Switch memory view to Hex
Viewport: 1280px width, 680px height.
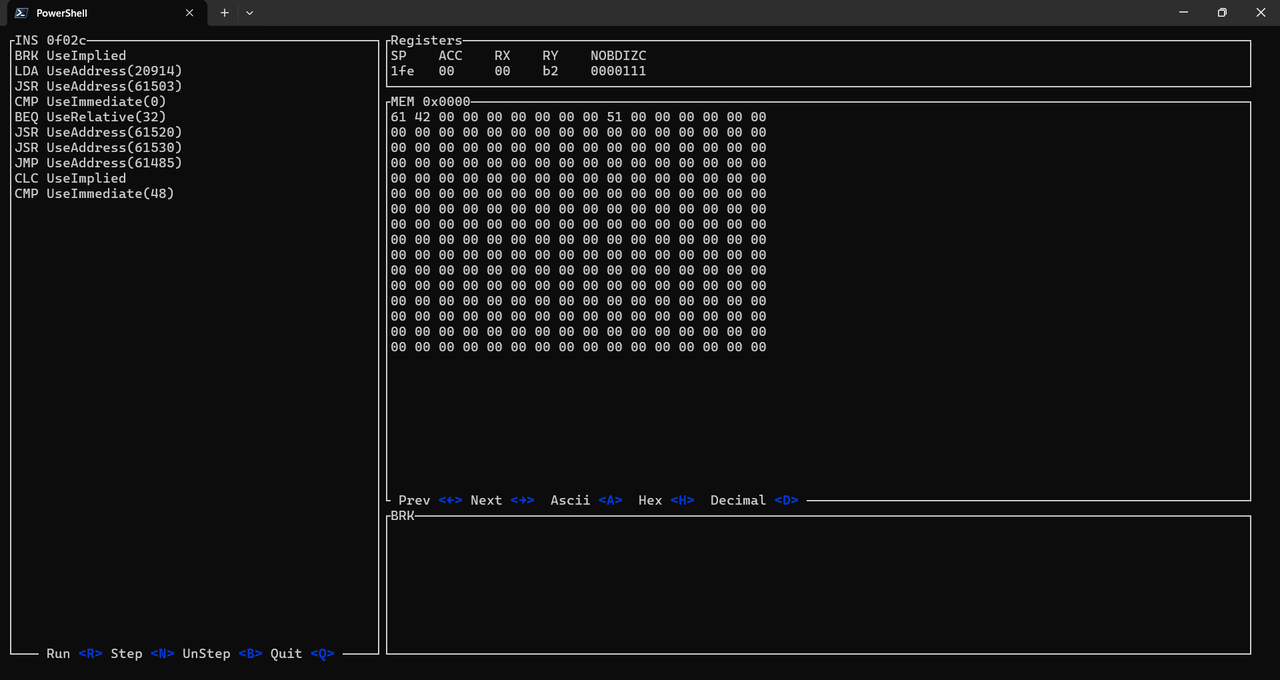[666, 500]
